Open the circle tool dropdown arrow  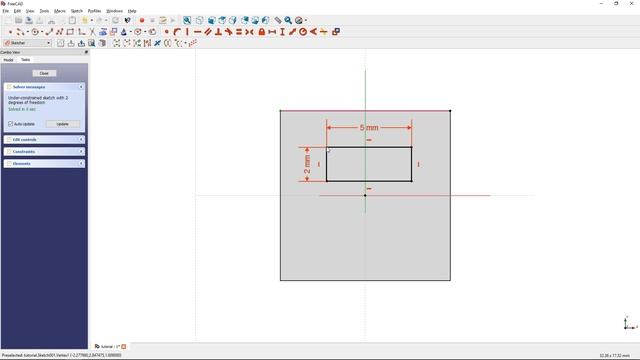pos(42,32)
